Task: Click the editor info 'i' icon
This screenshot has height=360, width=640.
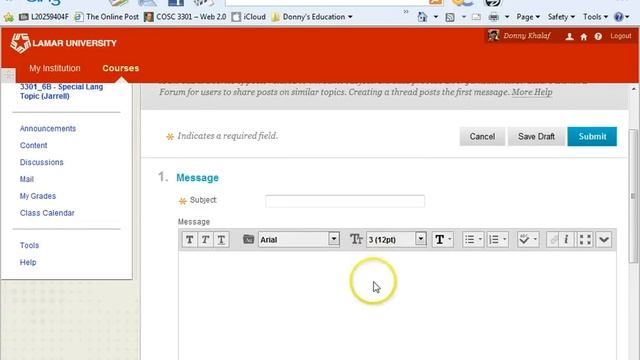Action: [x=566, y=240]
